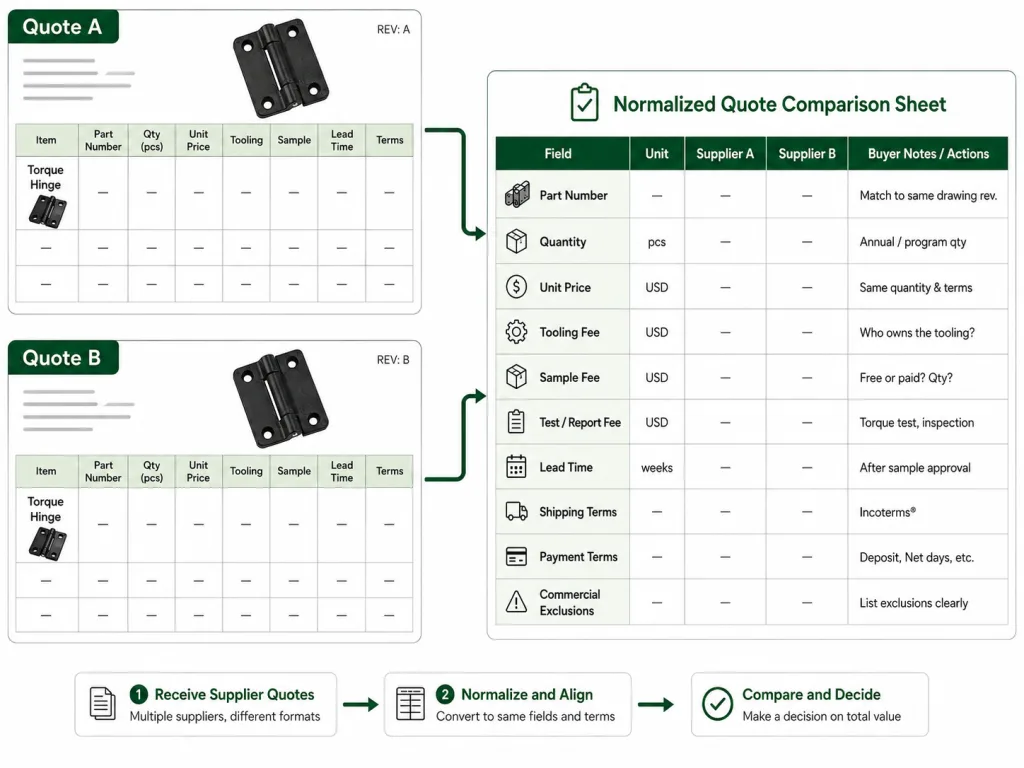Select 'Make a decision on total value' subtitle
1024x768 pixels.
pos(822,716)
